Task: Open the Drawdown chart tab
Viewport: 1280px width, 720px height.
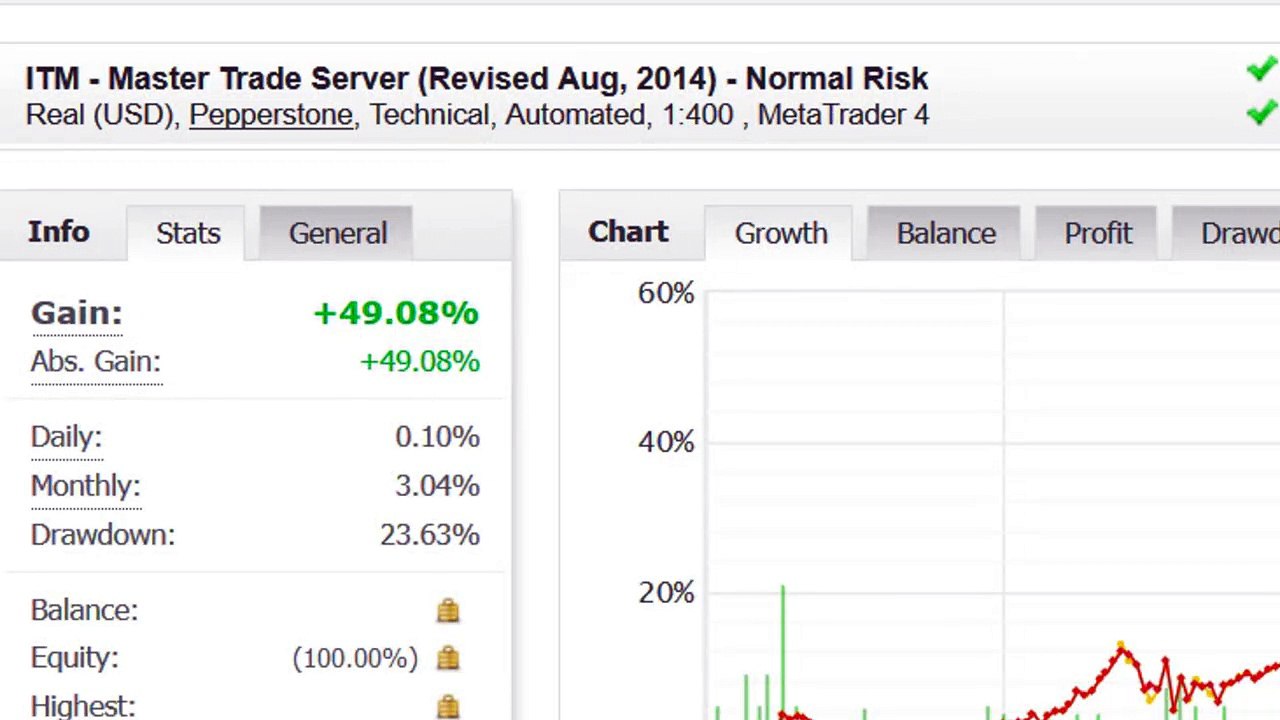Action: pos(1227,233)
